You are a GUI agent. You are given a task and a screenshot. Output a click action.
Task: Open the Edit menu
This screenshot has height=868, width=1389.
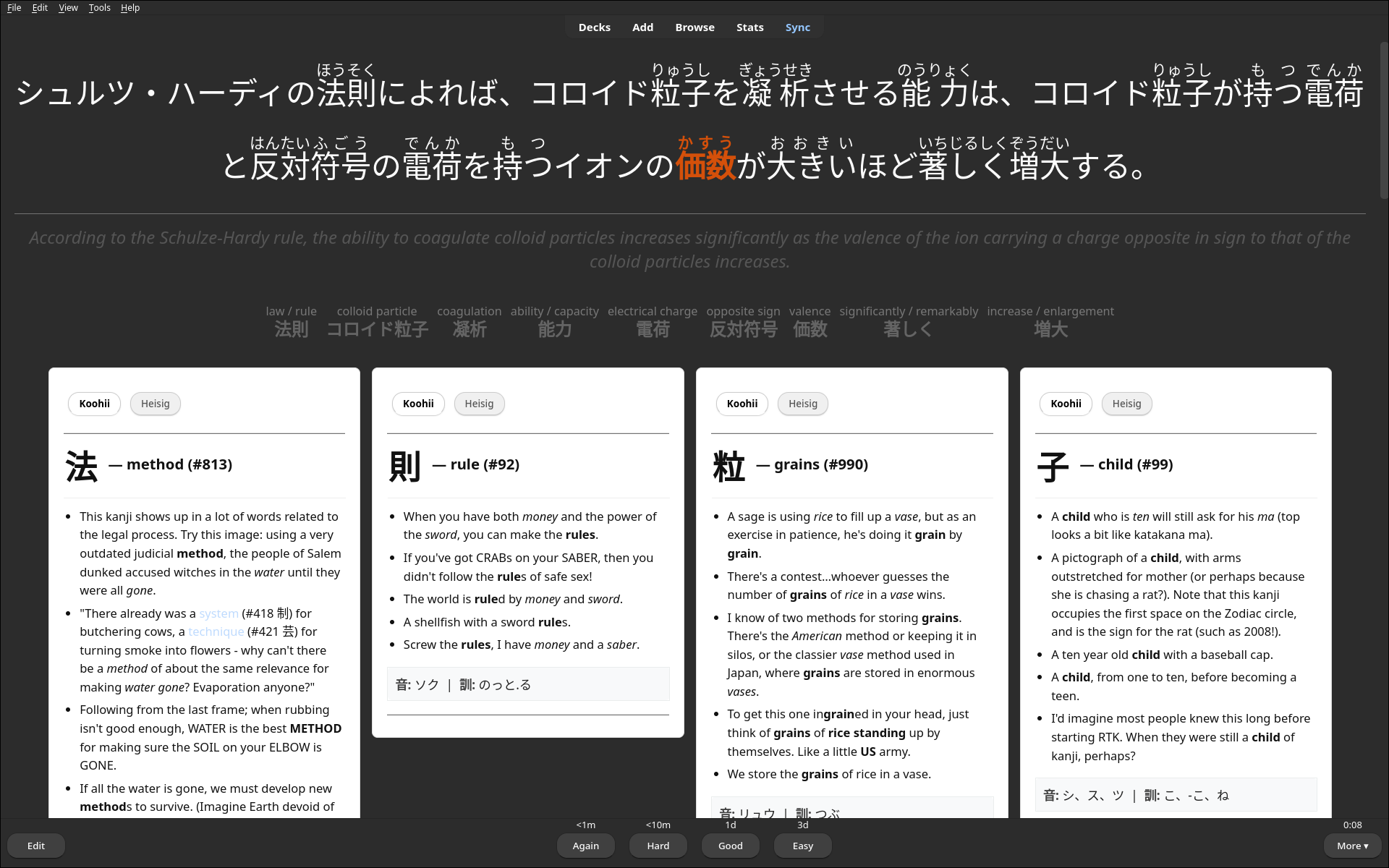tap(40, 7)
